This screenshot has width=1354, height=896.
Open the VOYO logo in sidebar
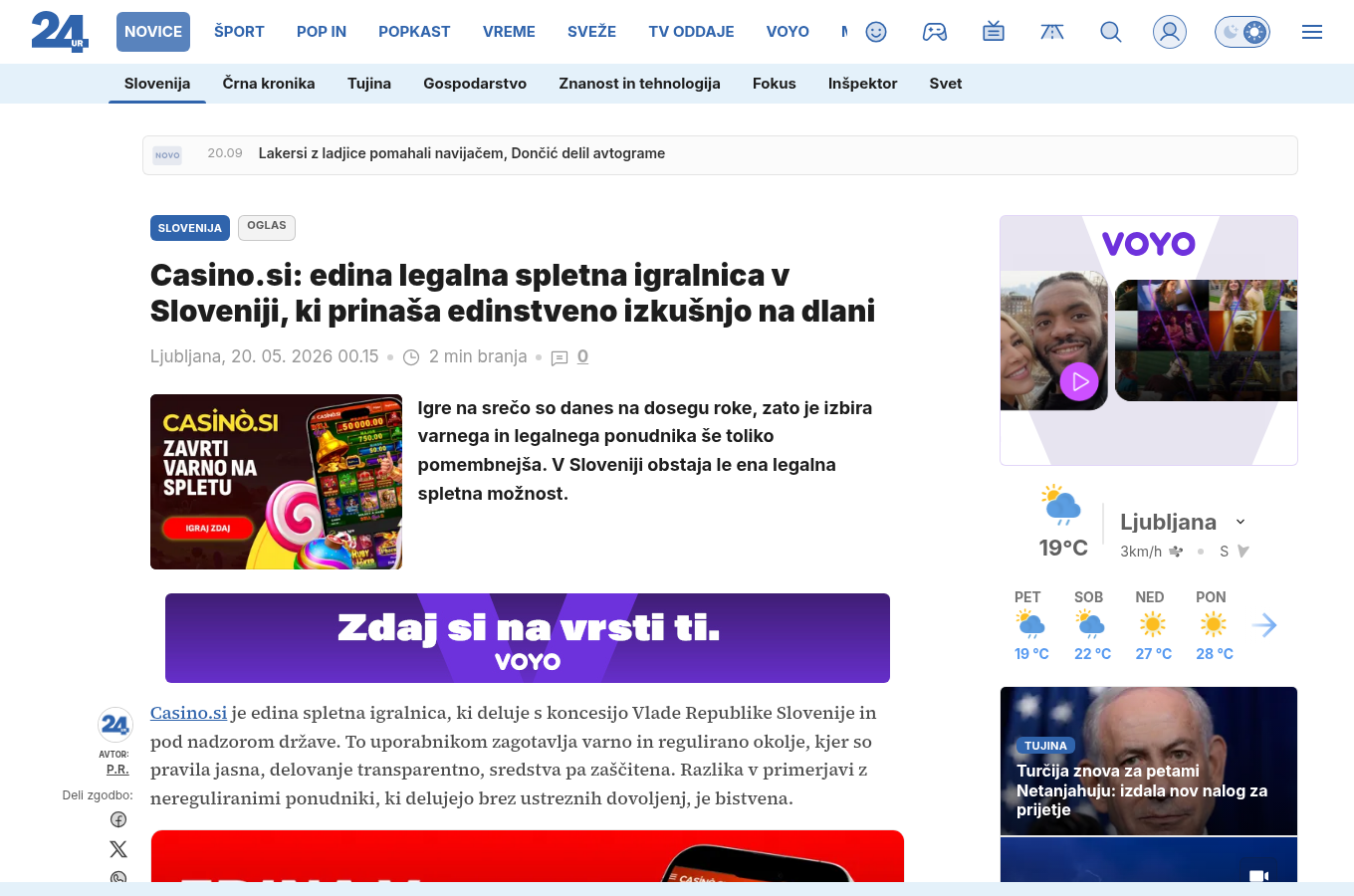pyautogui.click(x=1148, y=244)
